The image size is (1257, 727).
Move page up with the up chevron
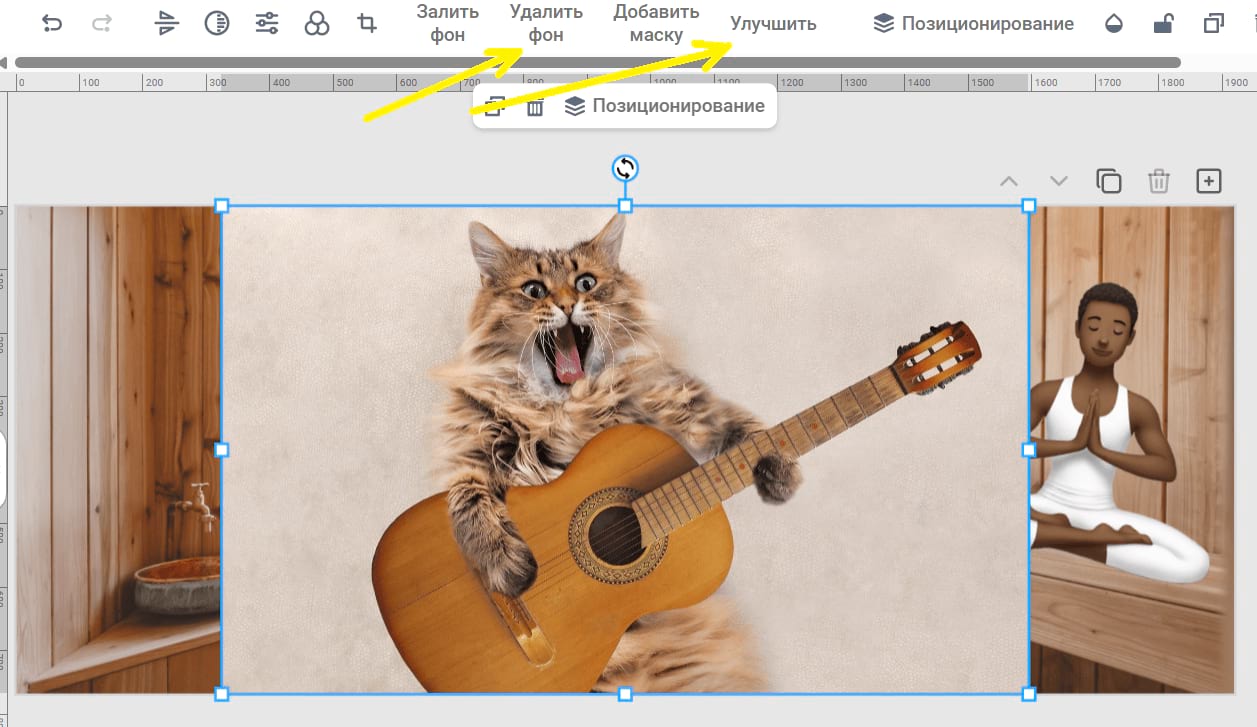(x=1009, y=181)
